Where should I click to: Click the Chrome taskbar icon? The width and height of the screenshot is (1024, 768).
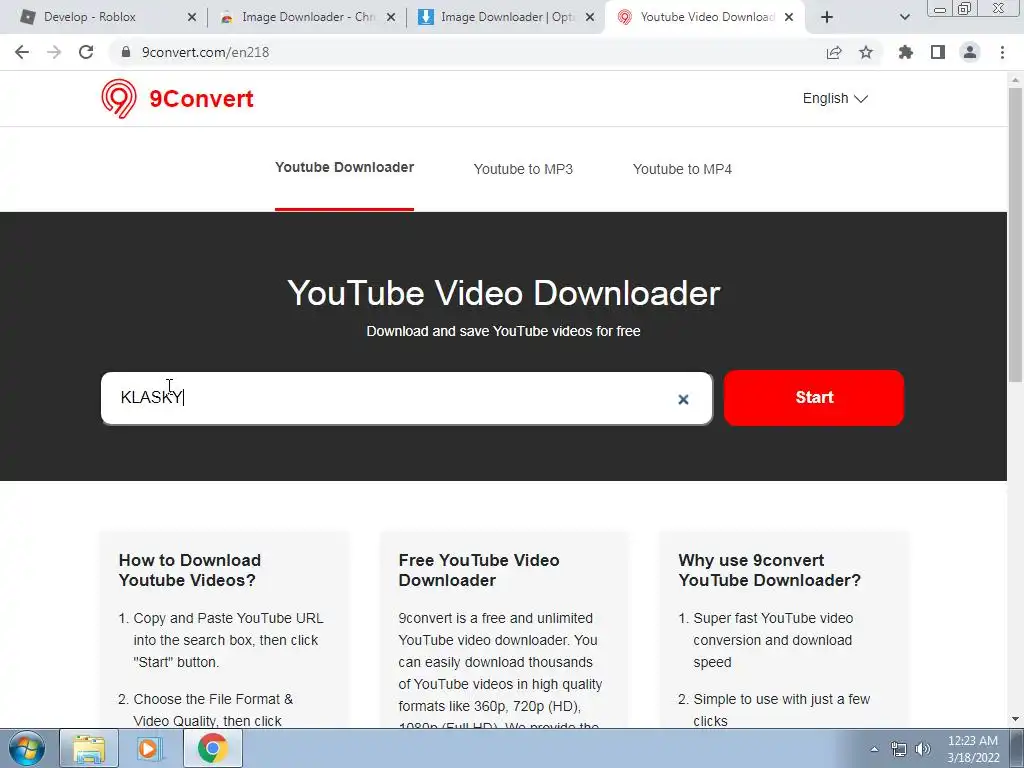212,748
